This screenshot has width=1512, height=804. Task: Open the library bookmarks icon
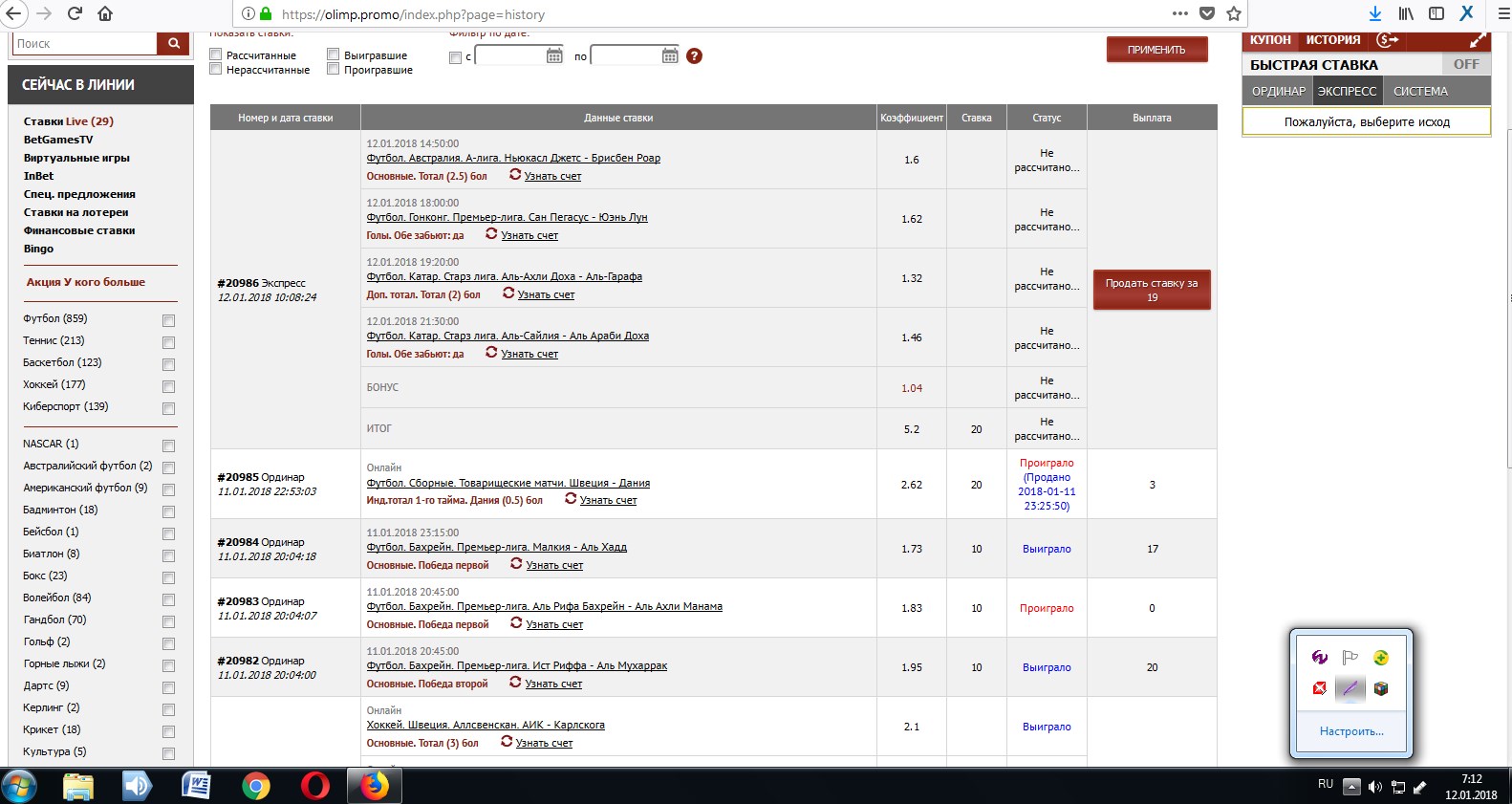(1406, 13)
